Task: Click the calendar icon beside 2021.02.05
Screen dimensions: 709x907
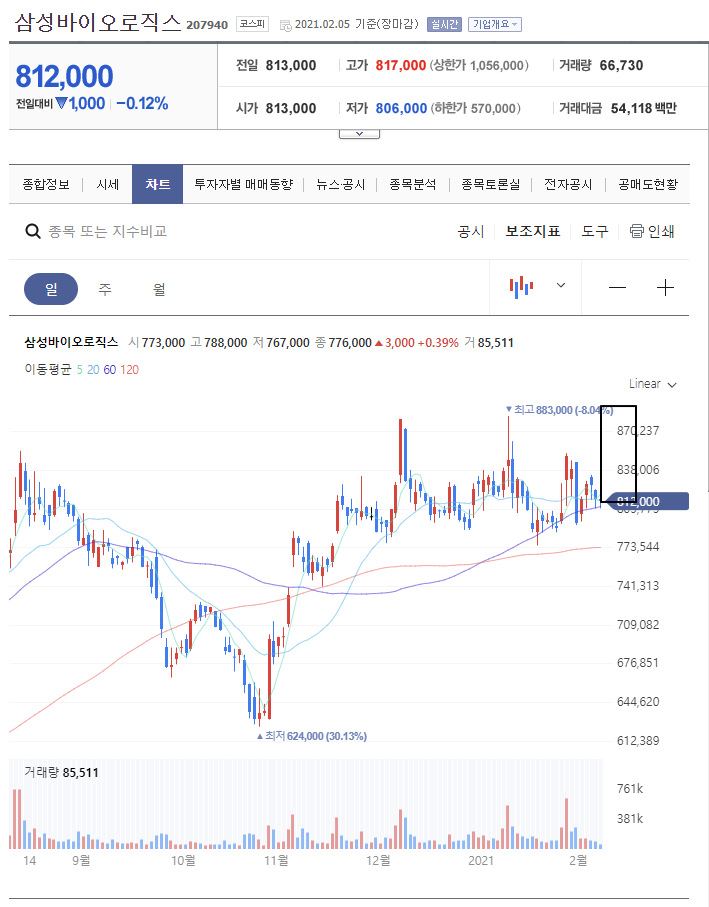Action: [x=285, y=25]
